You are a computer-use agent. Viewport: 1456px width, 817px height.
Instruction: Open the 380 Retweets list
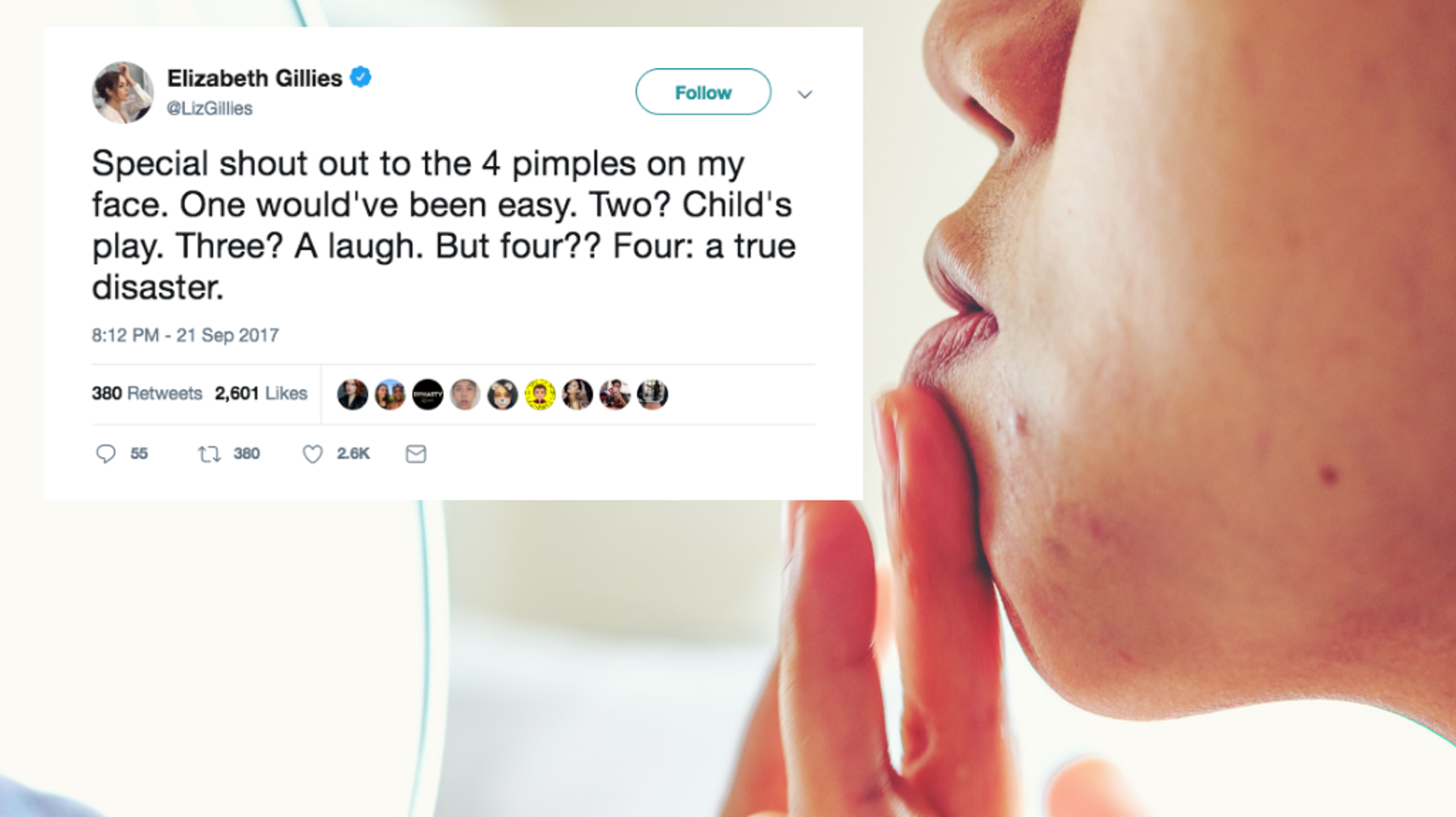[x=147, y=394]
